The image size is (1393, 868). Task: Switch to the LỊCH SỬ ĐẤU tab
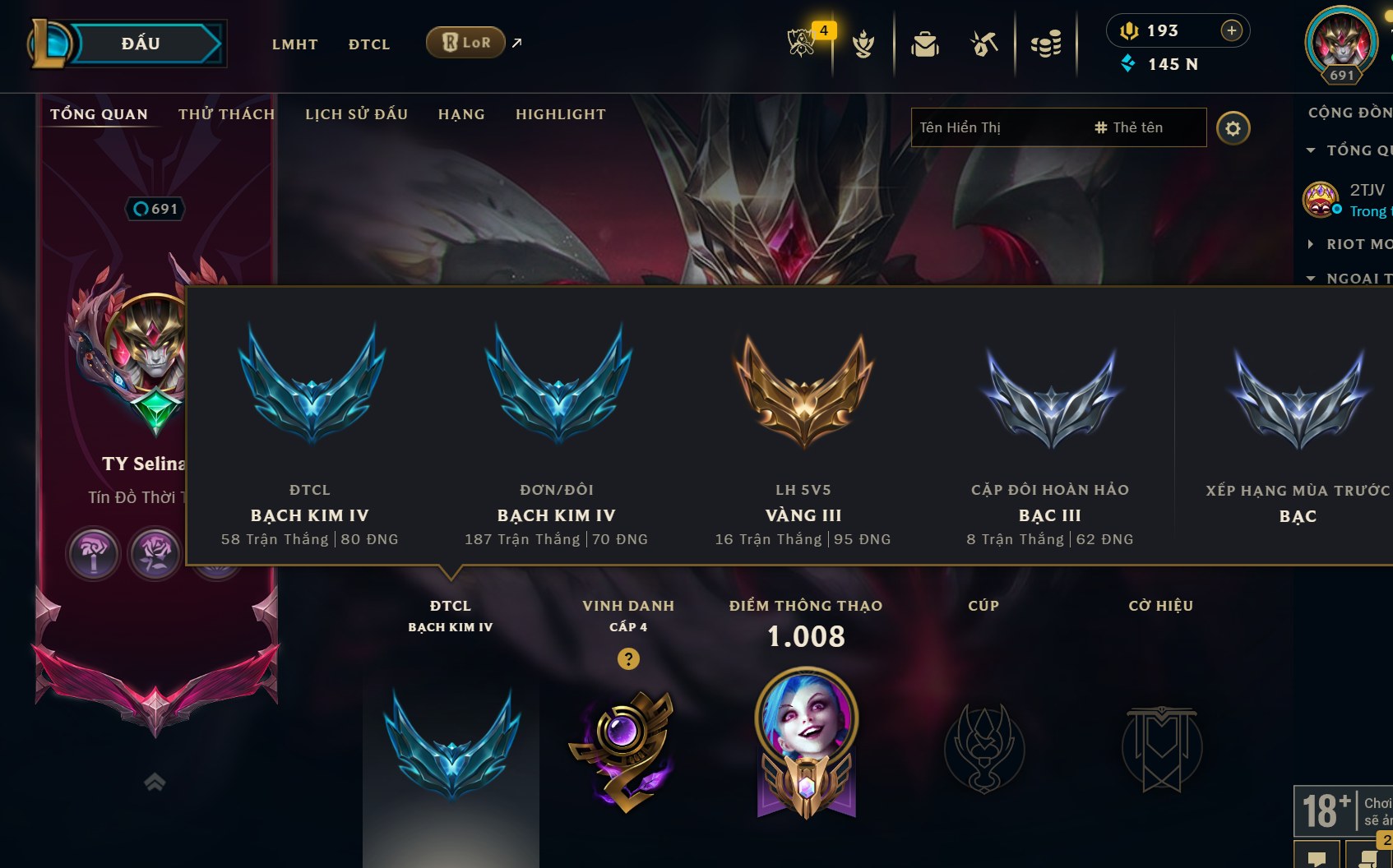[356, 114]
